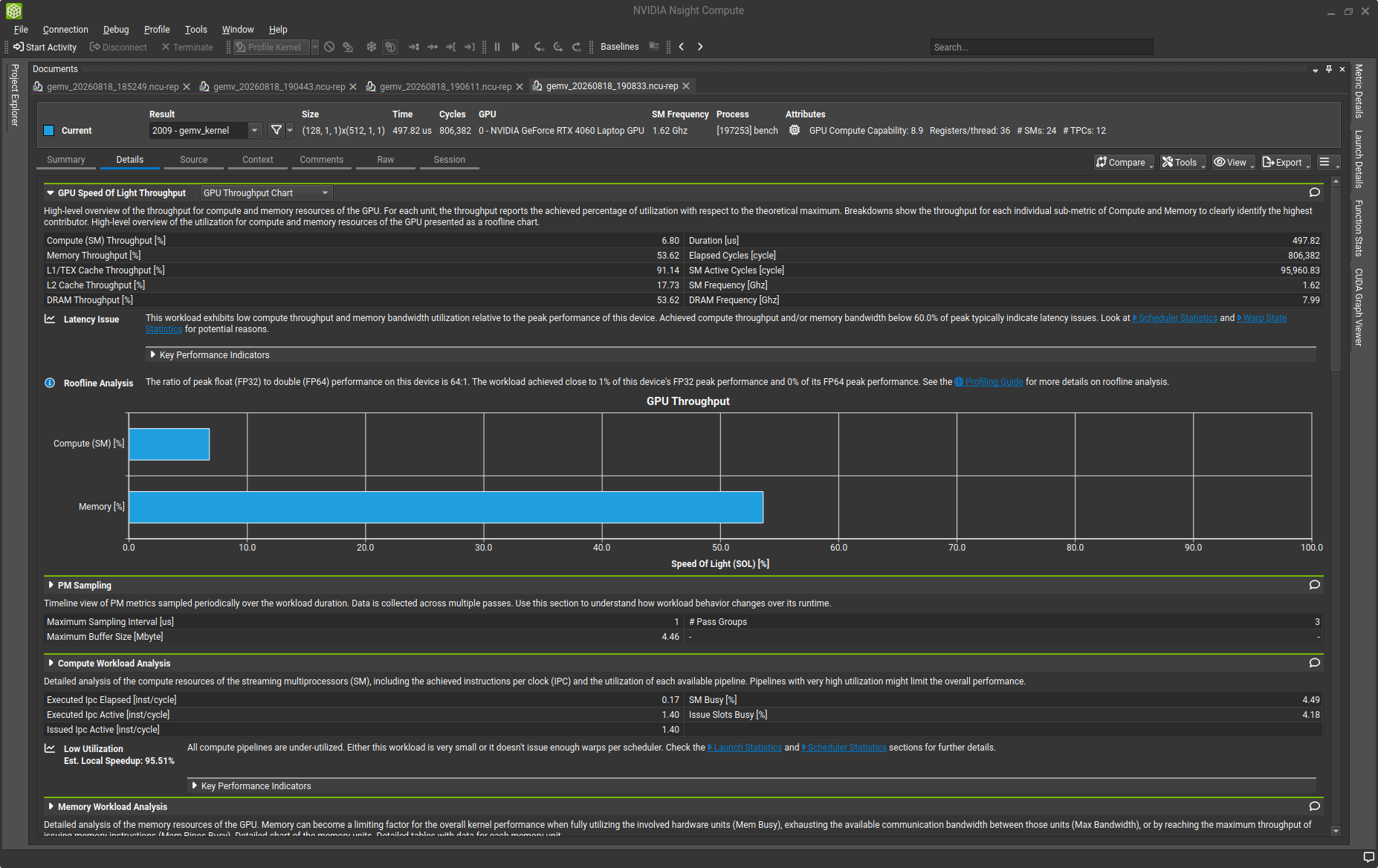The image size is (1378, 868).
Task: Toggle the Current result color checkbox
Action: (49, 131)
